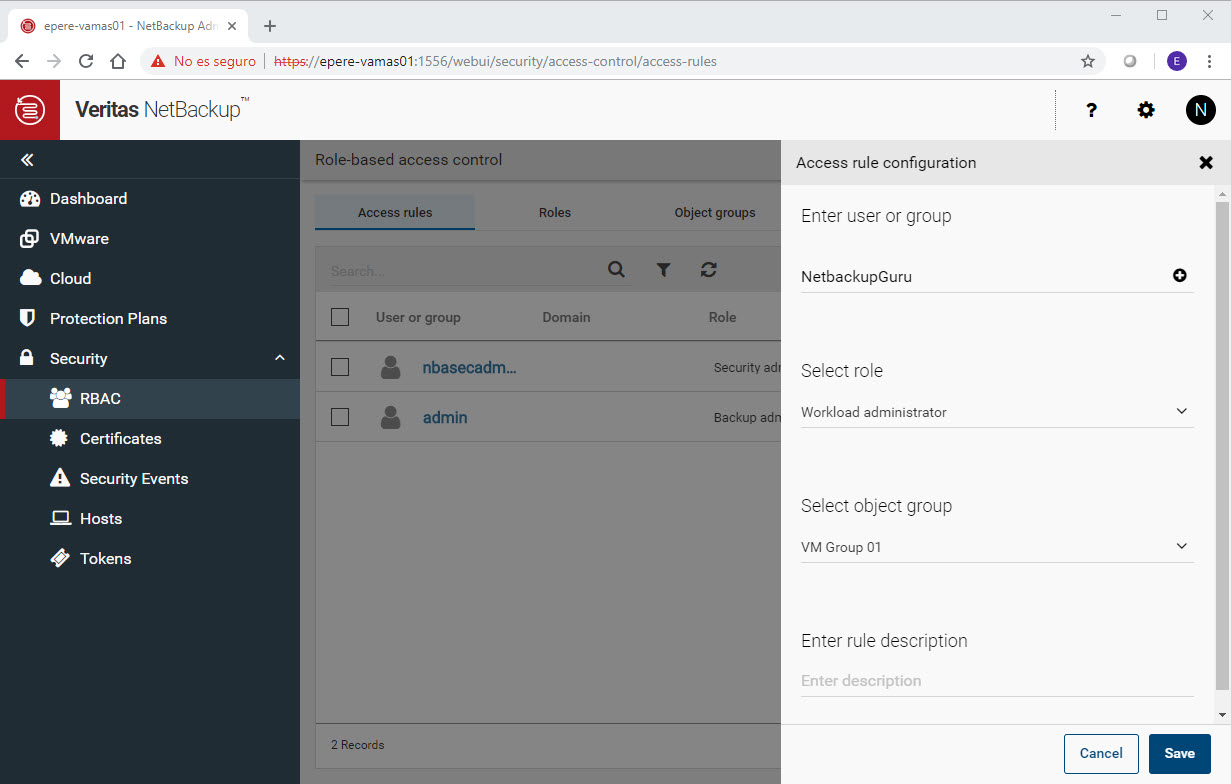Click the admin user icon
Viewport: 1231px width, 784px height.
coord(391,417)
